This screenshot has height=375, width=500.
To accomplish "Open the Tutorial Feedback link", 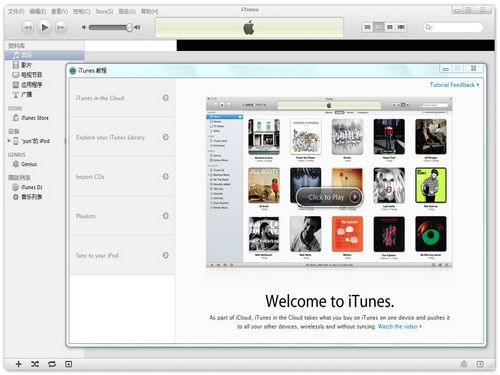I will pyautogui.click(x=454, y=85).
